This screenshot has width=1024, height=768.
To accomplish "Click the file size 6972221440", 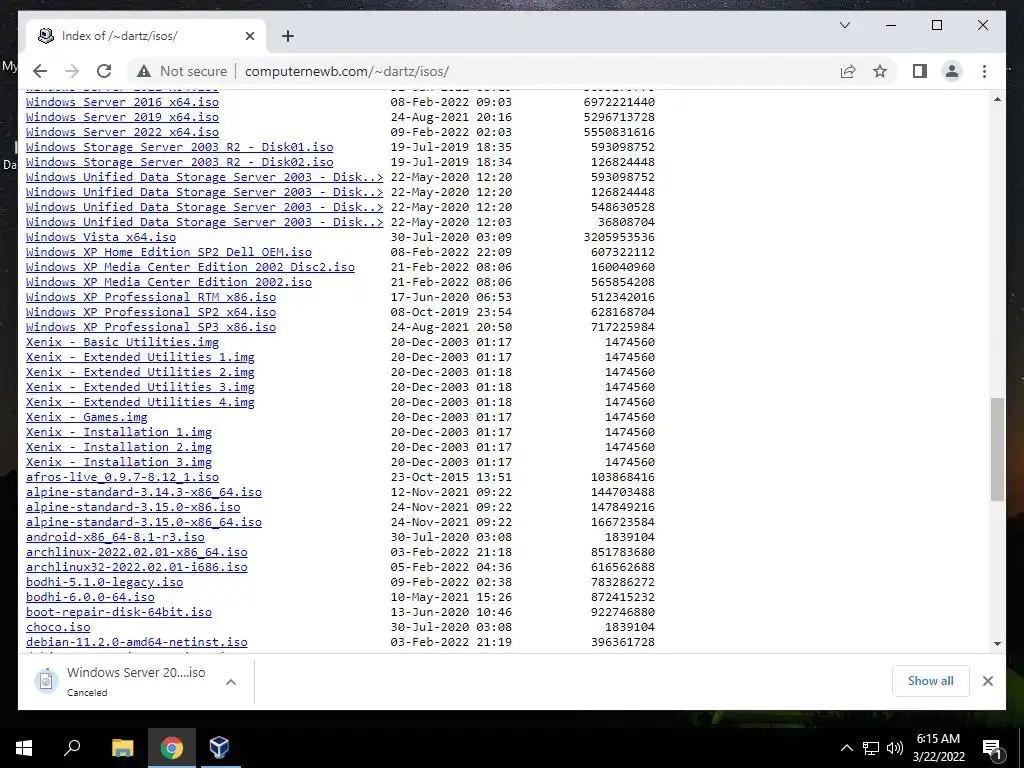I will [619, 102].
